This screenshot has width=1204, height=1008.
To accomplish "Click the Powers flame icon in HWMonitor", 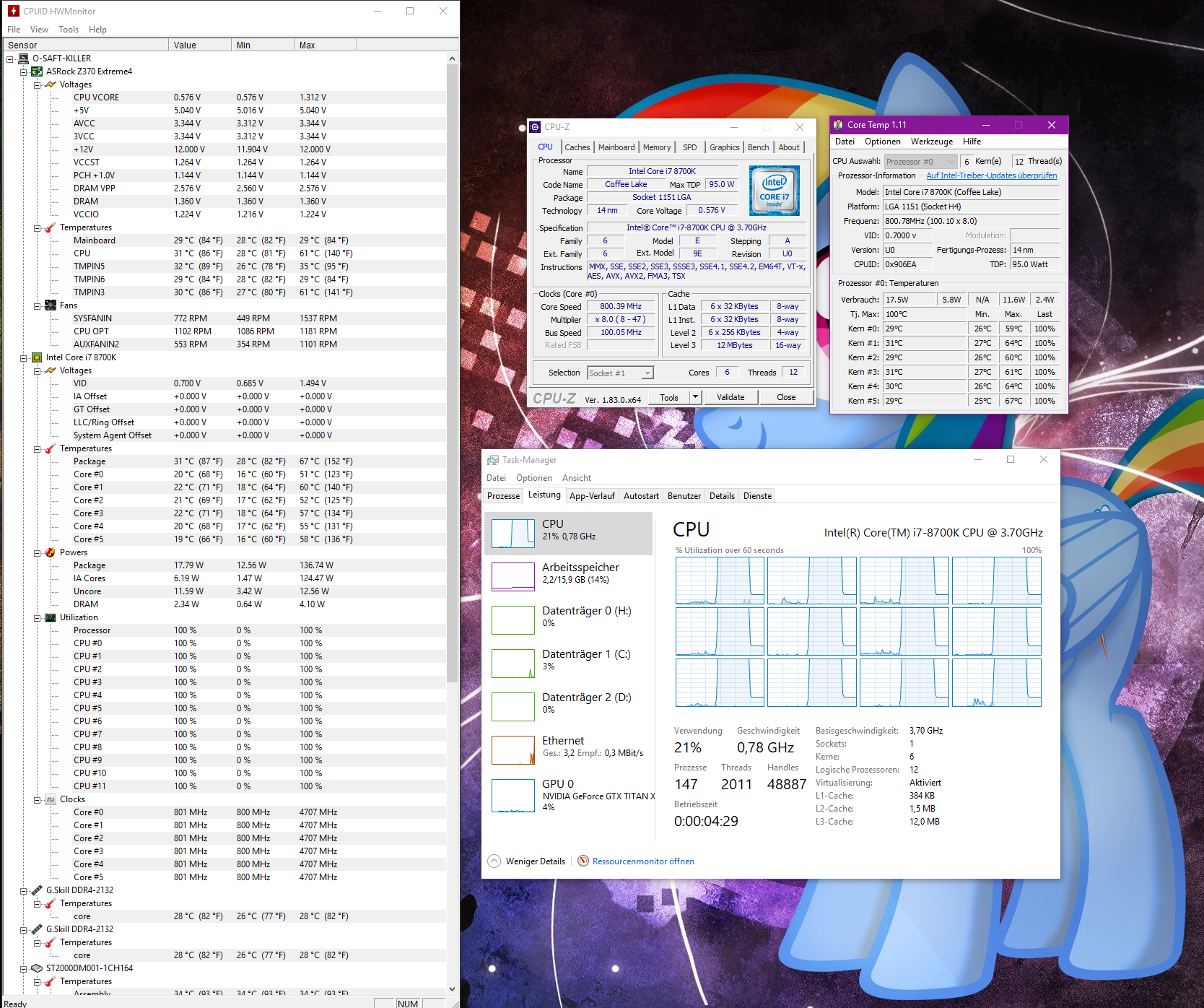I will pyautogui.click(x=51, y=552).
